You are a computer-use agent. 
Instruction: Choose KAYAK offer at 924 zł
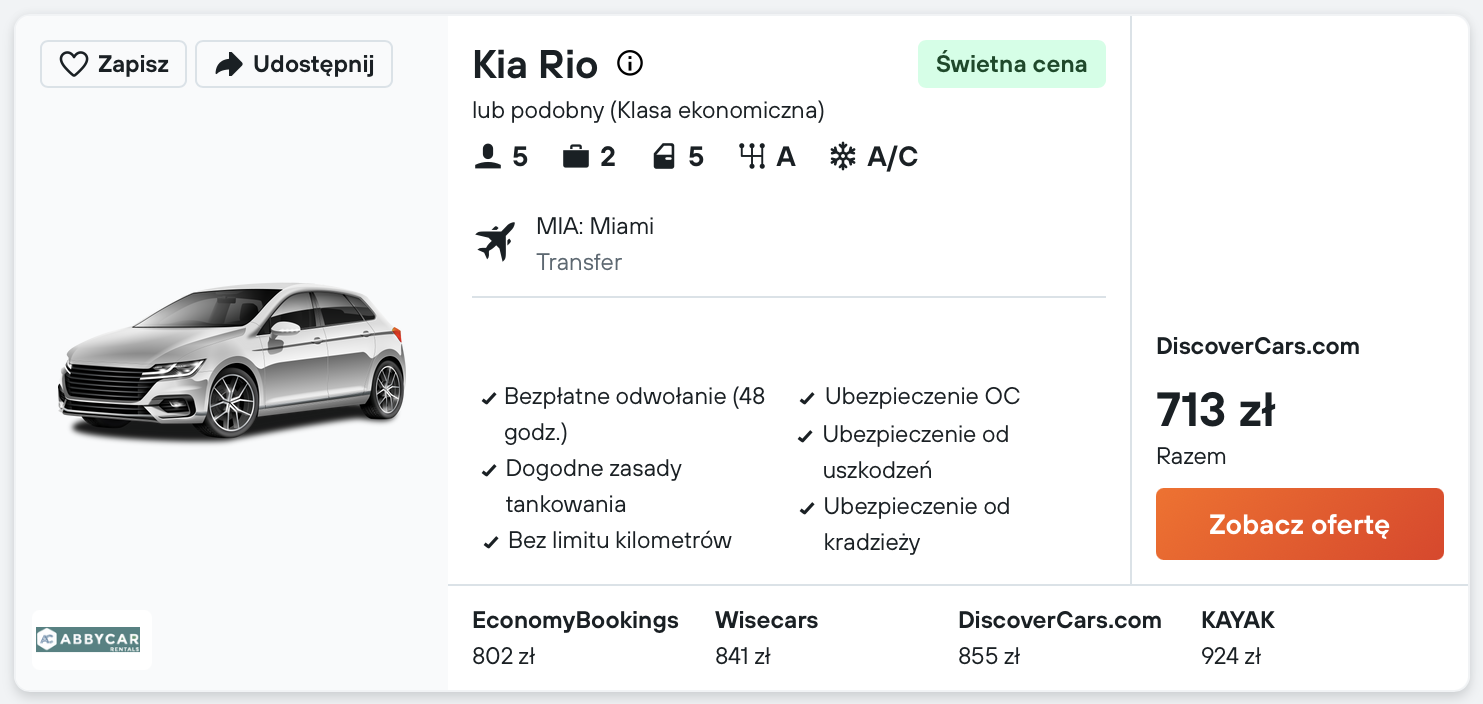[1237, 637]
